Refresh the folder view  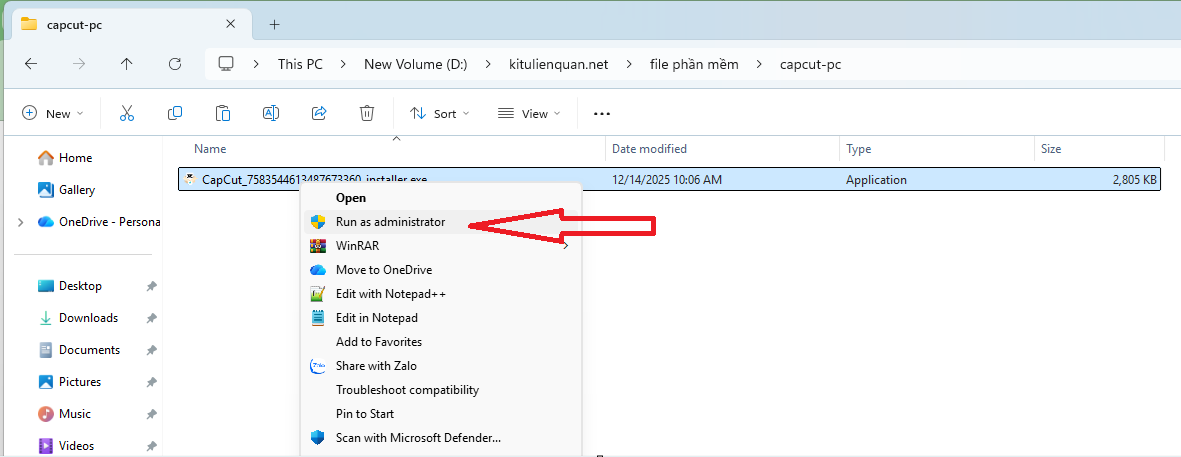175,64
